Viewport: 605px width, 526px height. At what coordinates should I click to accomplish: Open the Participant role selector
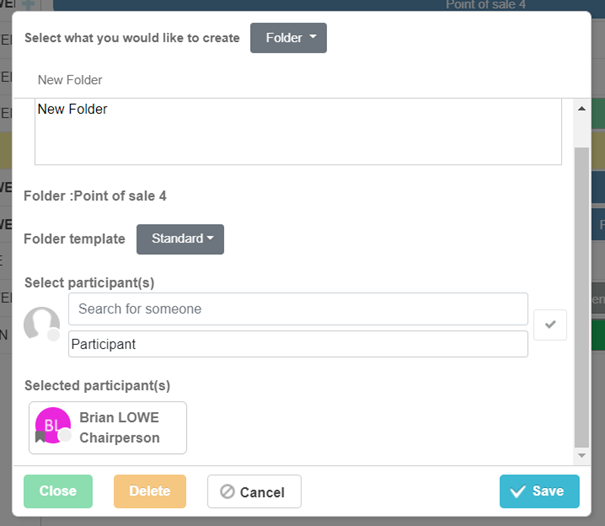298,344
